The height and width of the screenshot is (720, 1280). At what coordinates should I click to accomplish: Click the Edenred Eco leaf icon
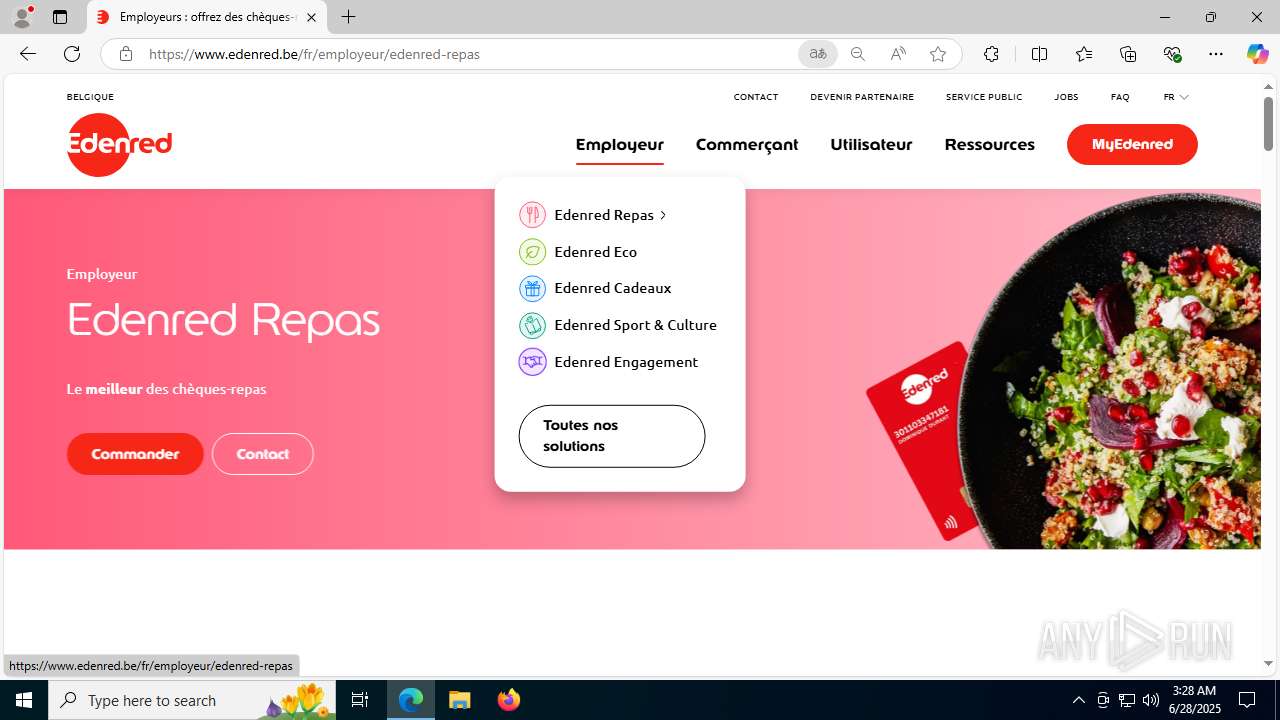[x=532, y=252]
